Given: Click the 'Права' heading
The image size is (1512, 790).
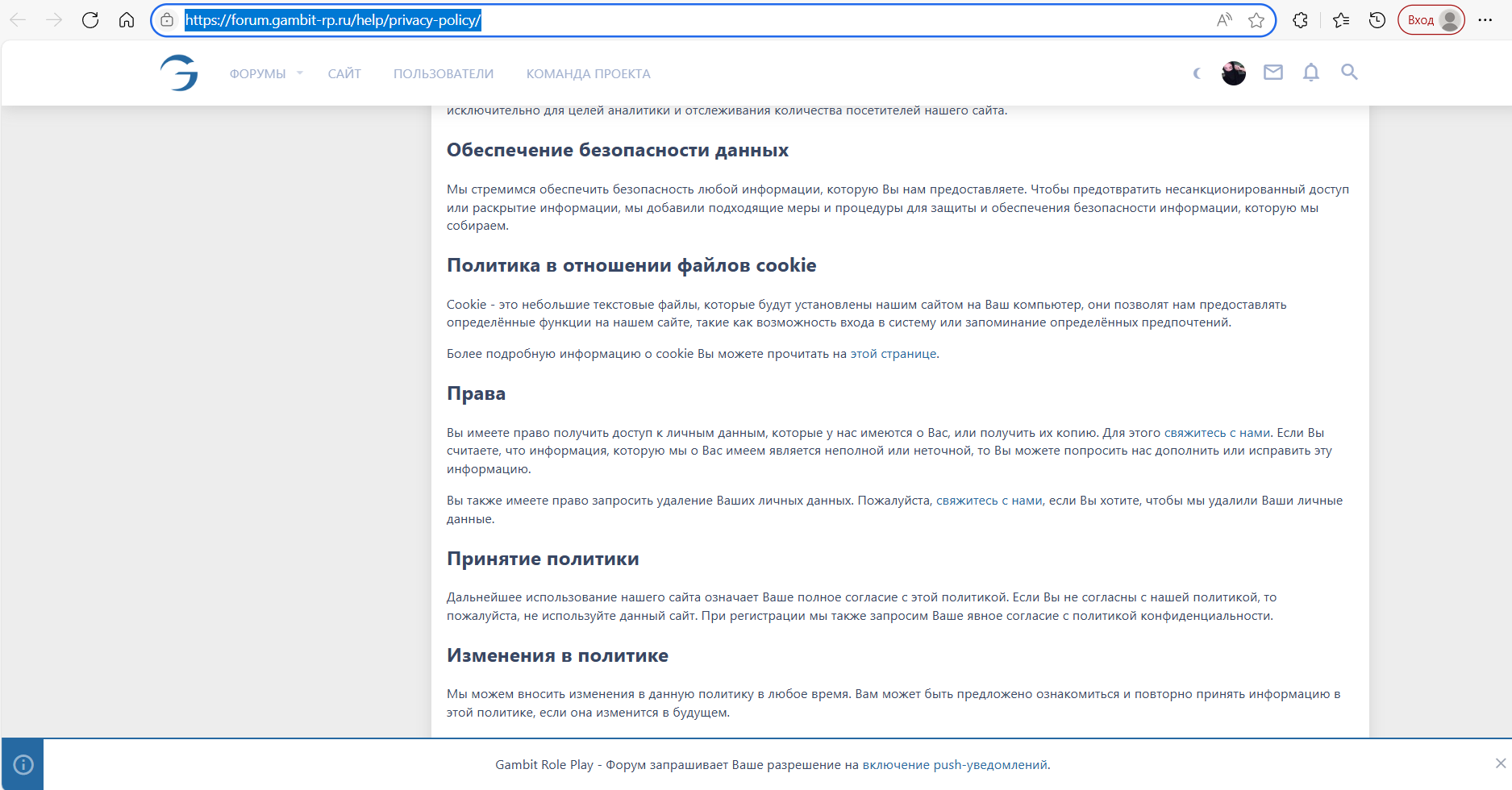Looking at the screenshot, I should coord(476,393).
